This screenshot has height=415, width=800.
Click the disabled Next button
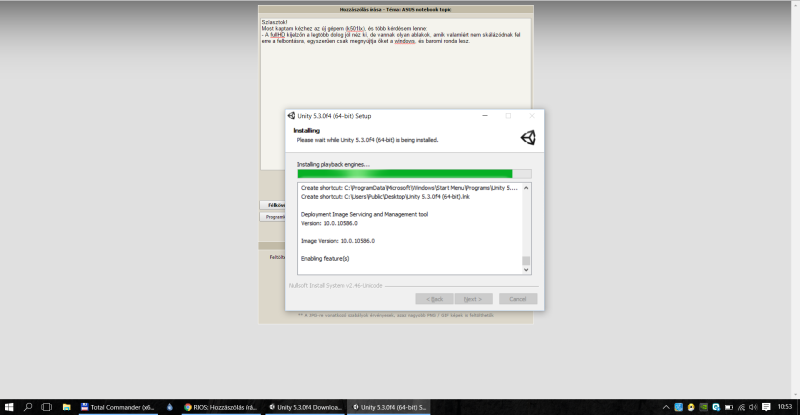tap(473, 299)
